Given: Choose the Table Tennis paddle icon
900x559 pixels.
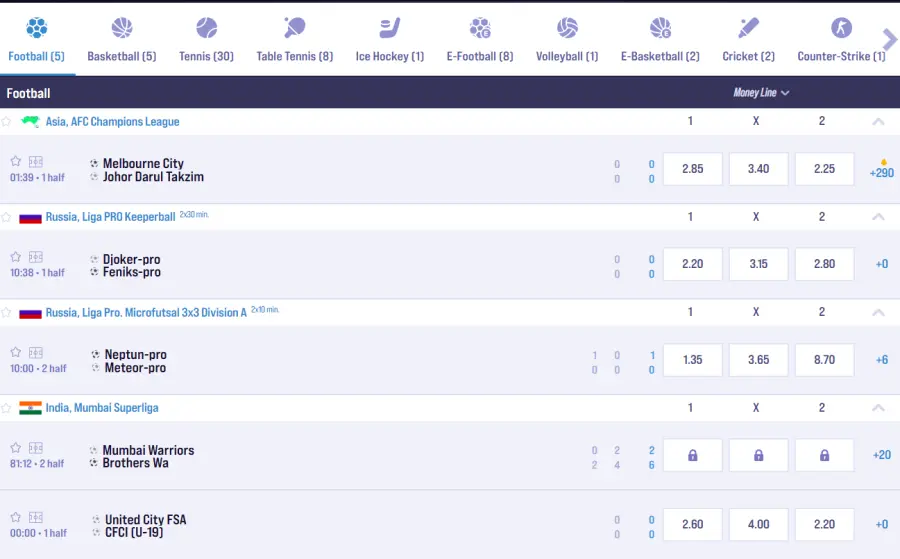Looking at the screenshot, I should pos(294,28).
